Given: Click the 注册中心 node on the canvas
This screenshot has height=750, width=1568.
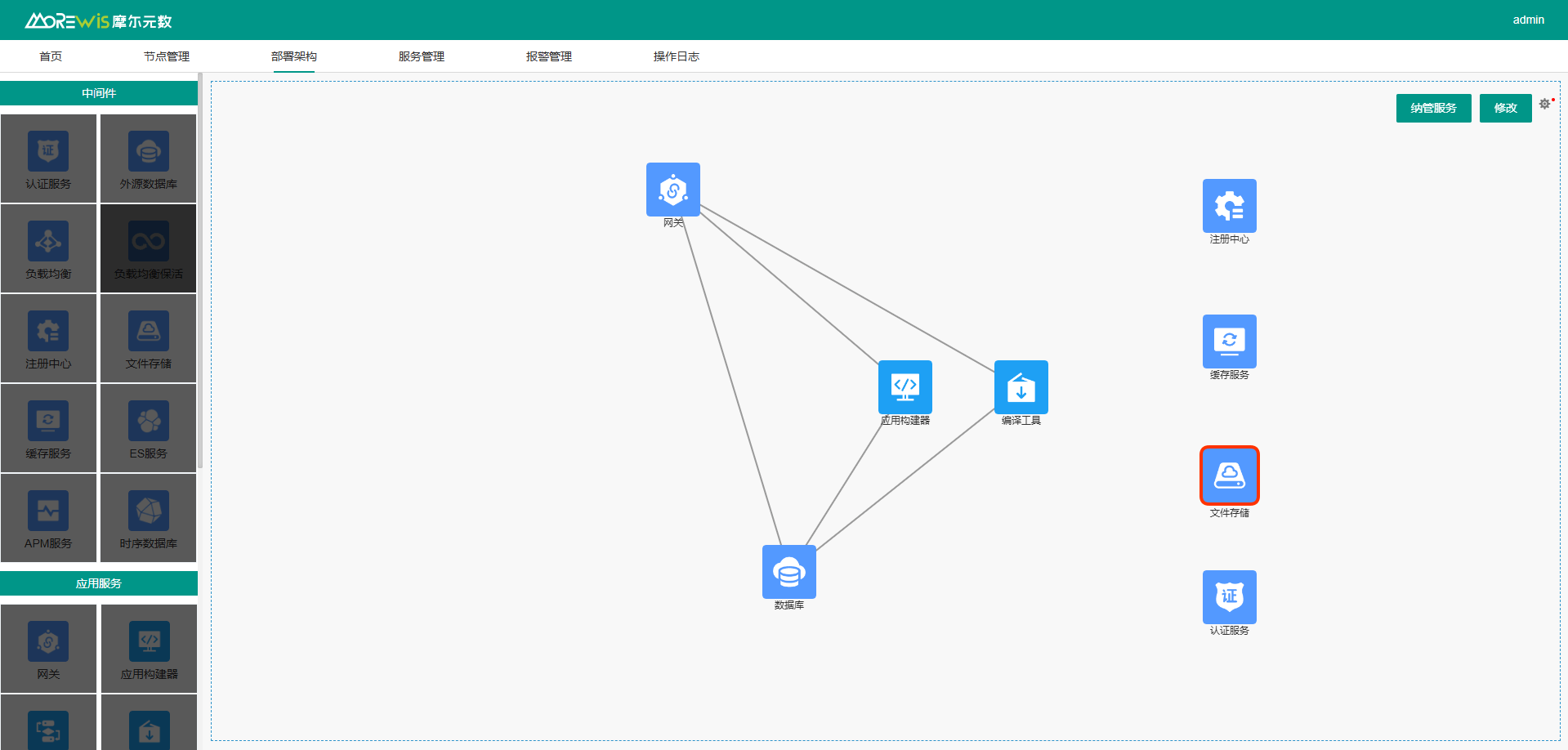Looking at the screenshot, I should [x=1229, y=206].
